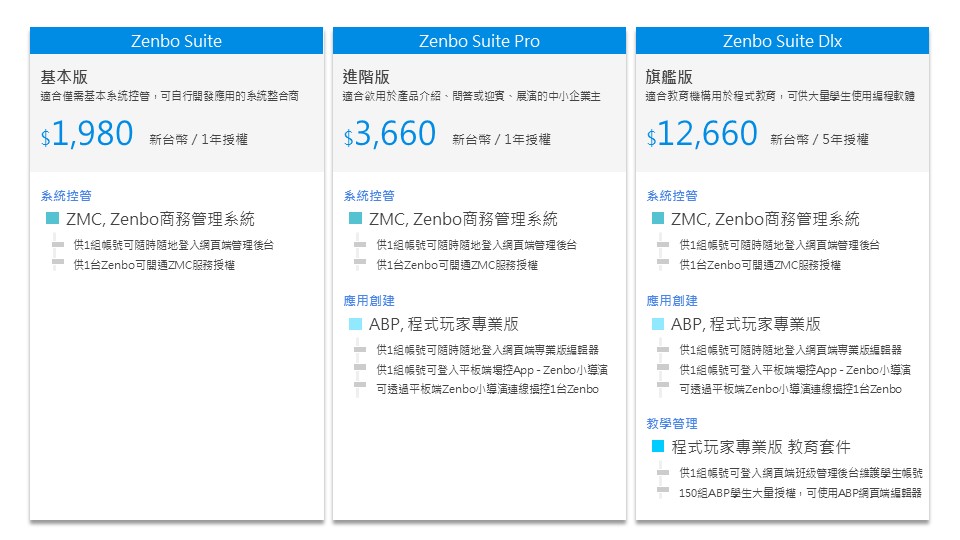
Task: Click the 旗艦版 plan title
Action: point(671,77)
